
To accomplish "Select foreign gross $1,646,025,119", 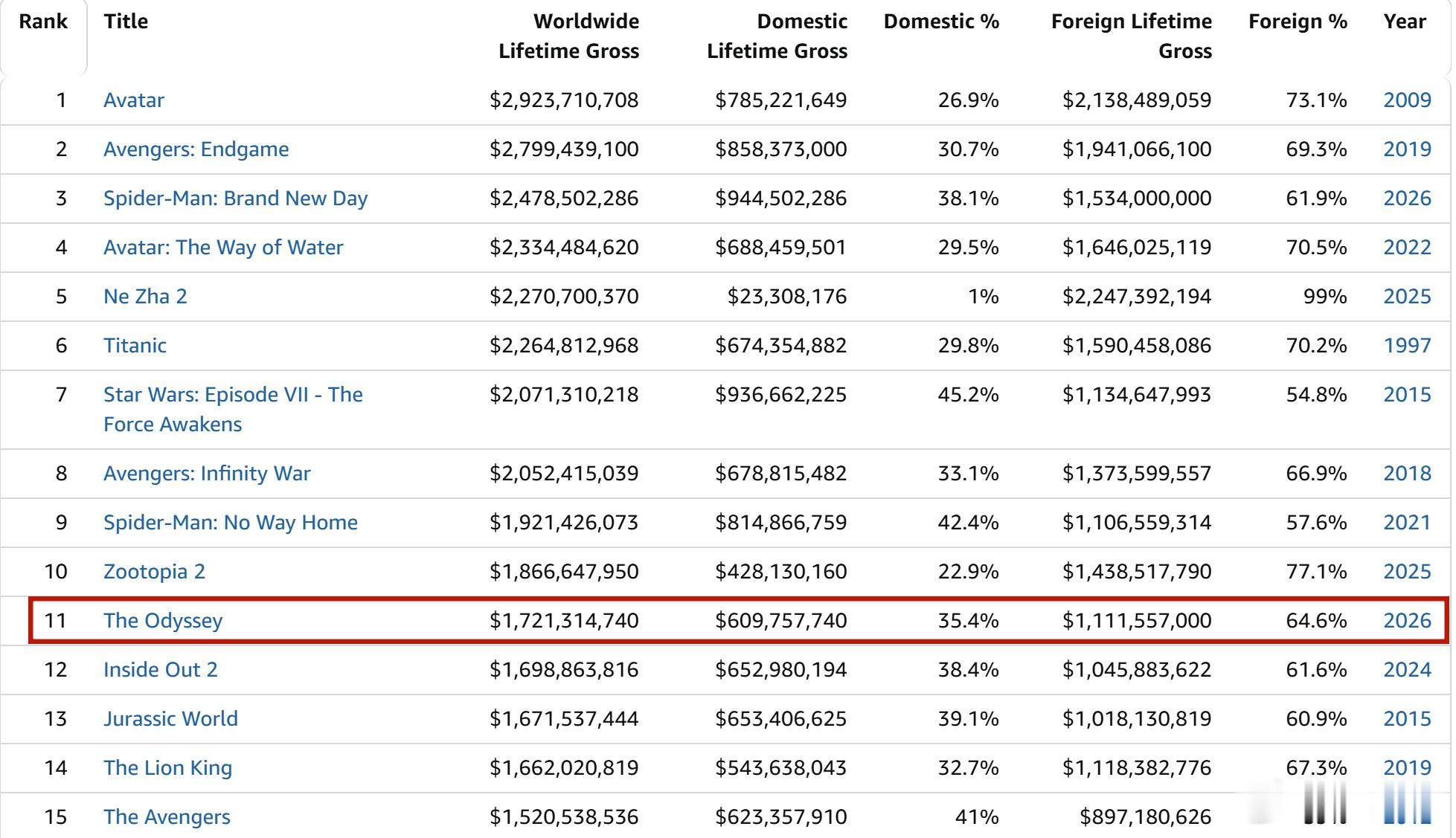I will tap(1137, 247).
